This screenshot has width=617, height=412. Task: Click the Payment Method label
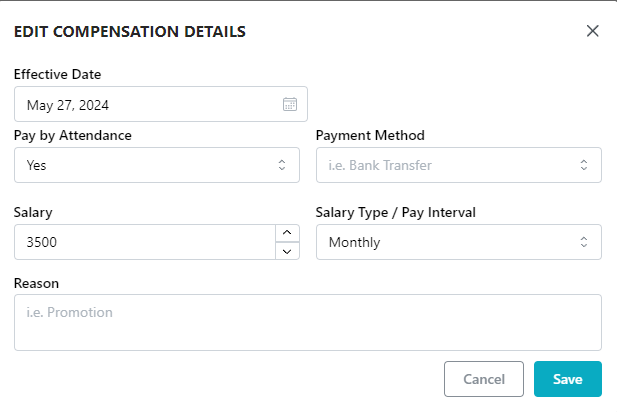click(370, 135)
